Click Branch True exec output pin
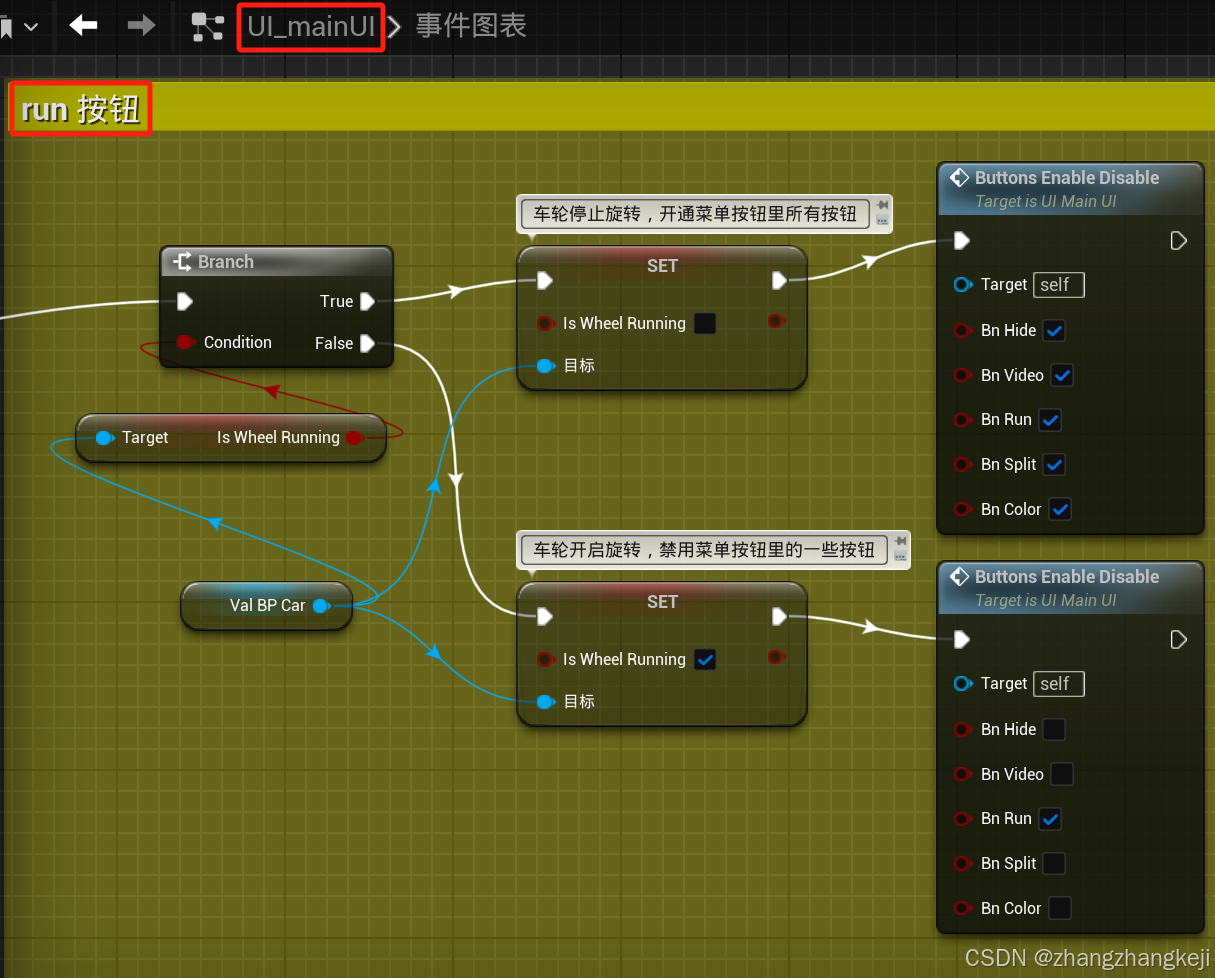This screenshot has width=1215, height=978. click(367, 301)
